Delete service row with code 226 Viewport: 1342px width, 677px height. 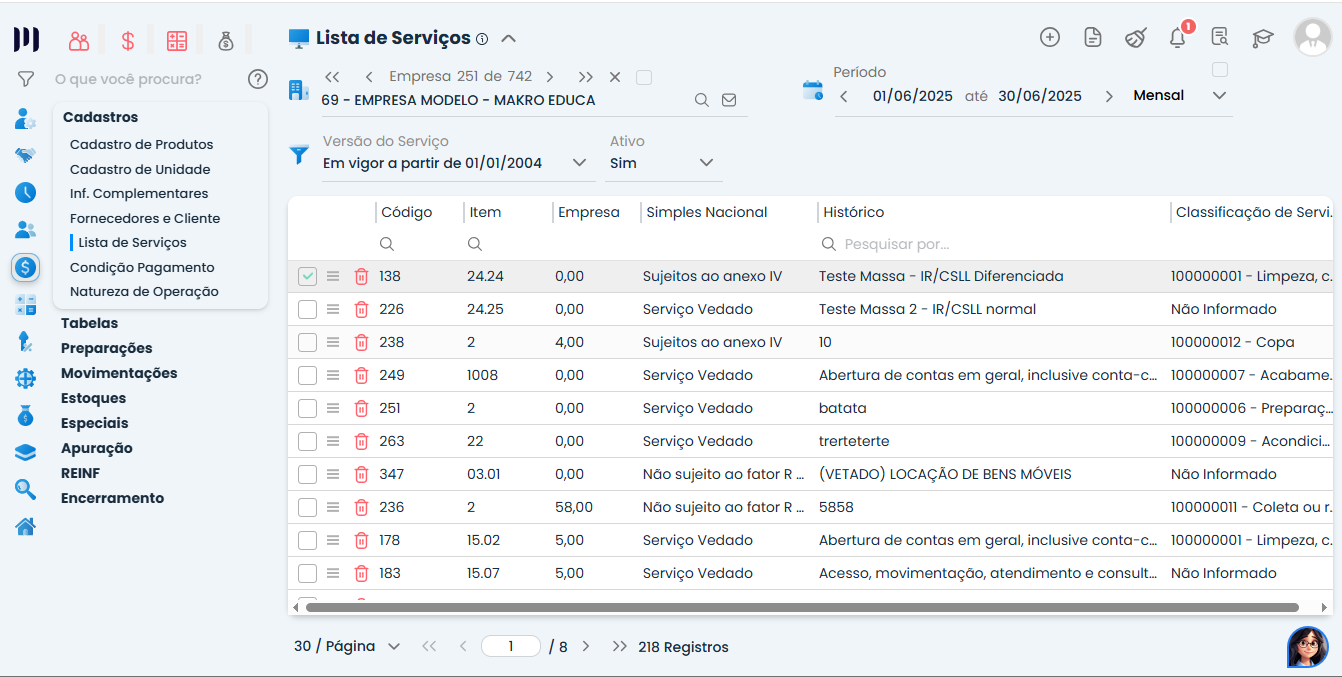click(361, 309)
